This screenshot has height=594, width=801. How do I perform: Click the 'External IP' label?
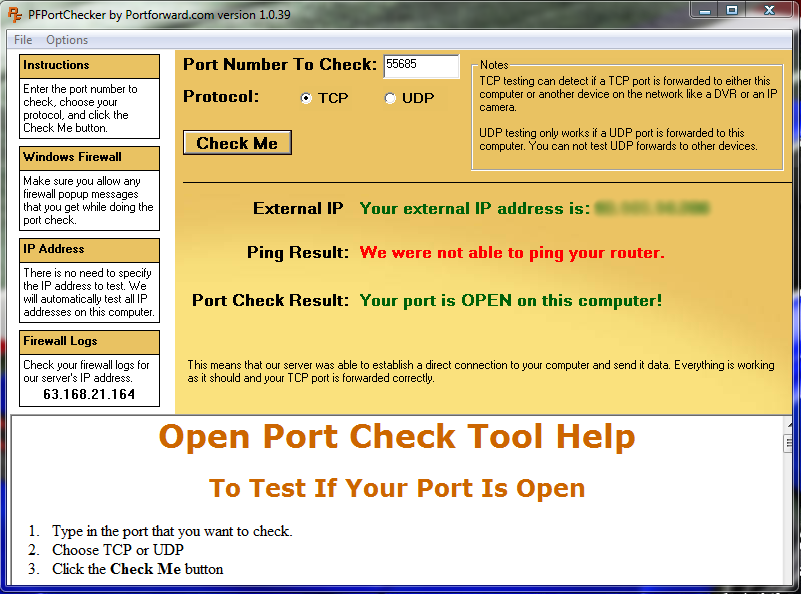pyautogui.click(x=298, y=208)
